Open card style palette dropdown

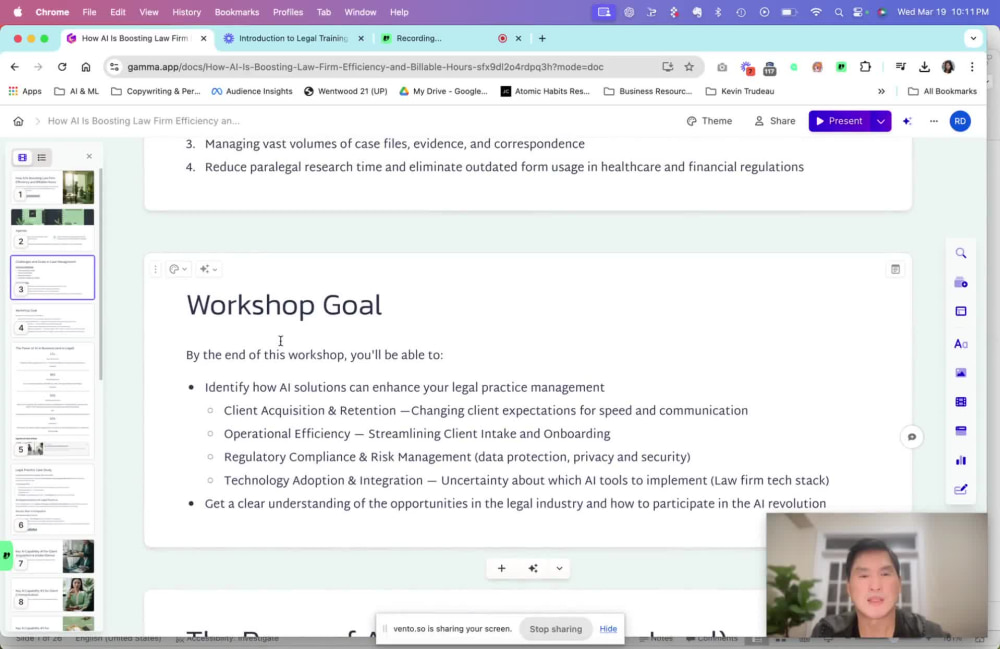pyautogui.click(x=178, y=269)
